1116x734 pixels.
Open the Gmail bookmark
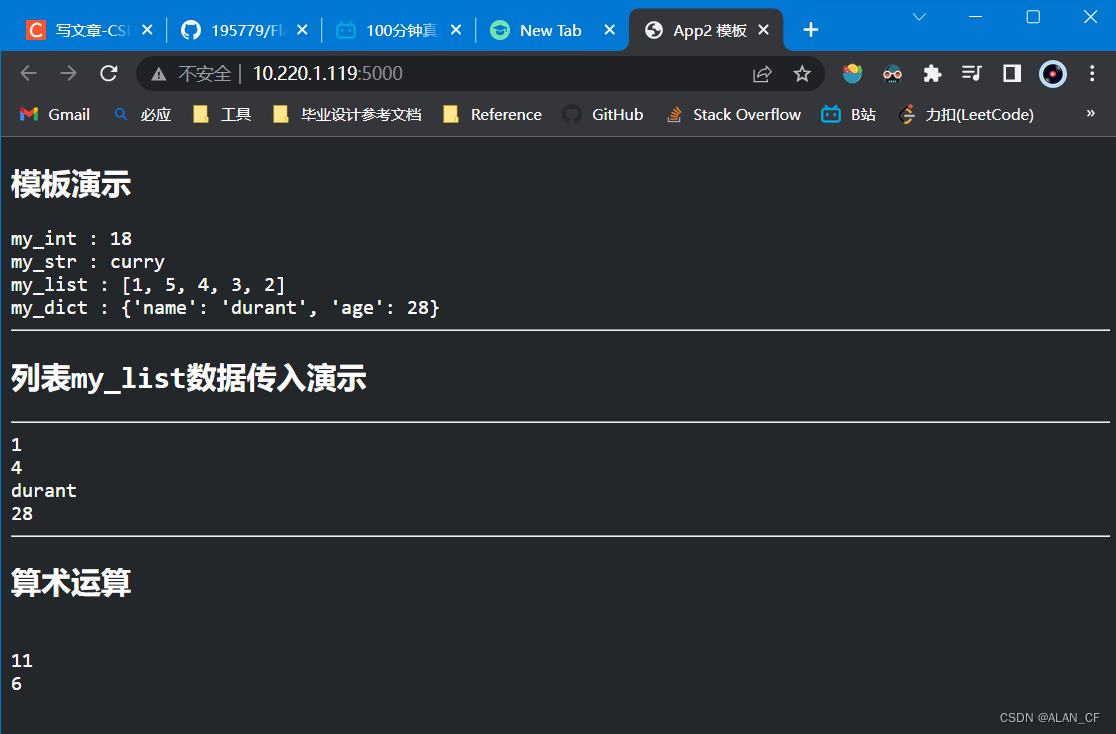point(54,114)
